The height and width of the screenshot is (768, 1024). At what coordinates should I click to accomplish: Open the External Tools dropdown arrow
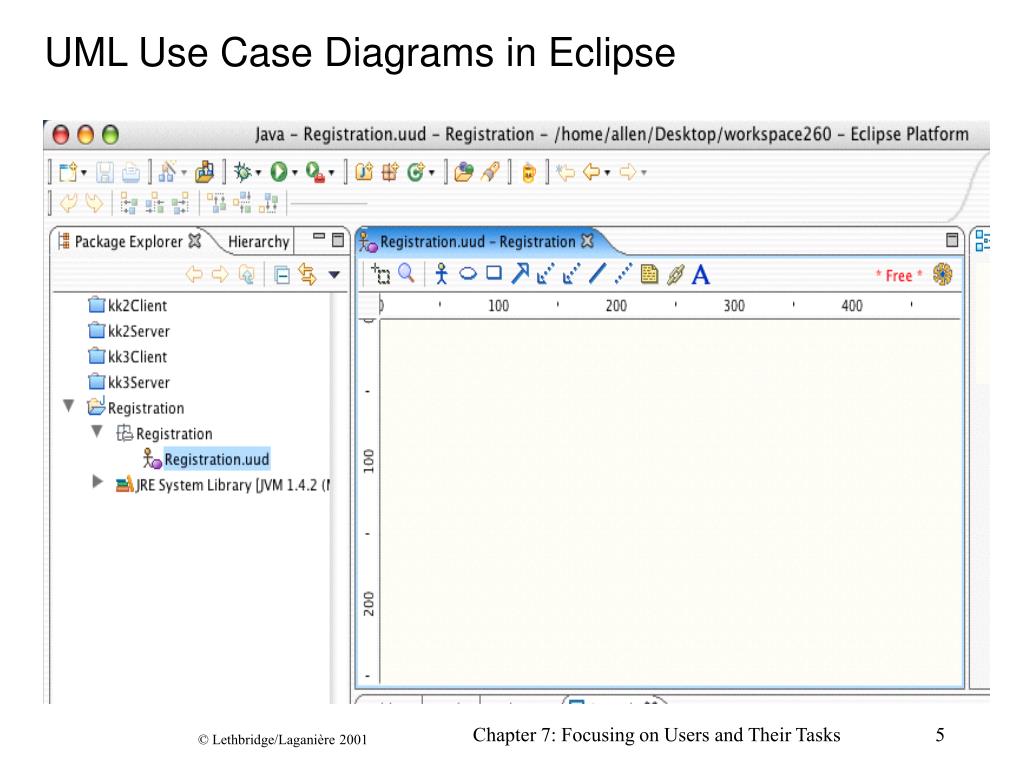[x=331, y=173]
